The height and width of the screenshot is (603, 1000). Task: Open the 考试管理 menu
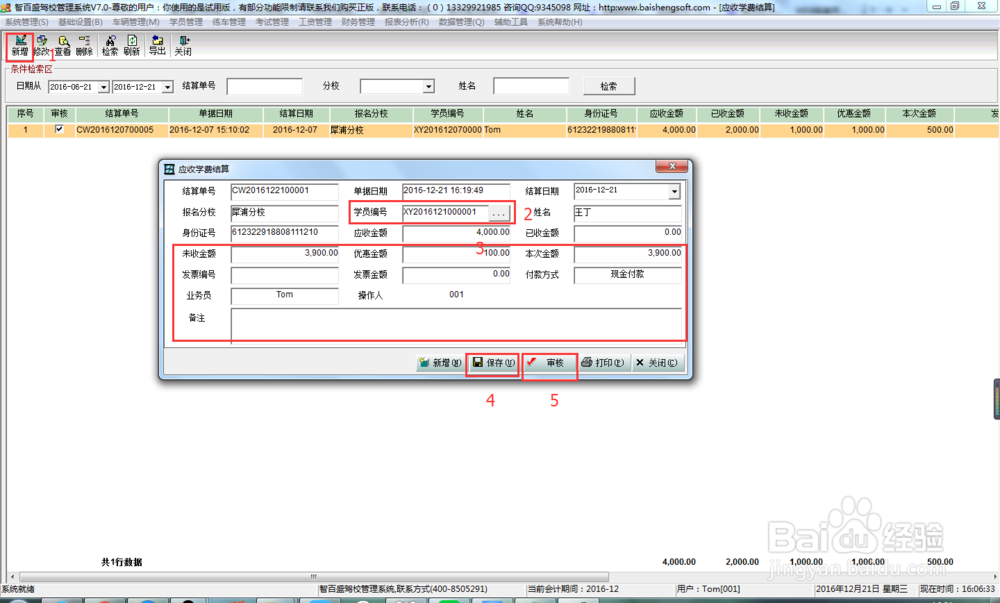point(272,22)
